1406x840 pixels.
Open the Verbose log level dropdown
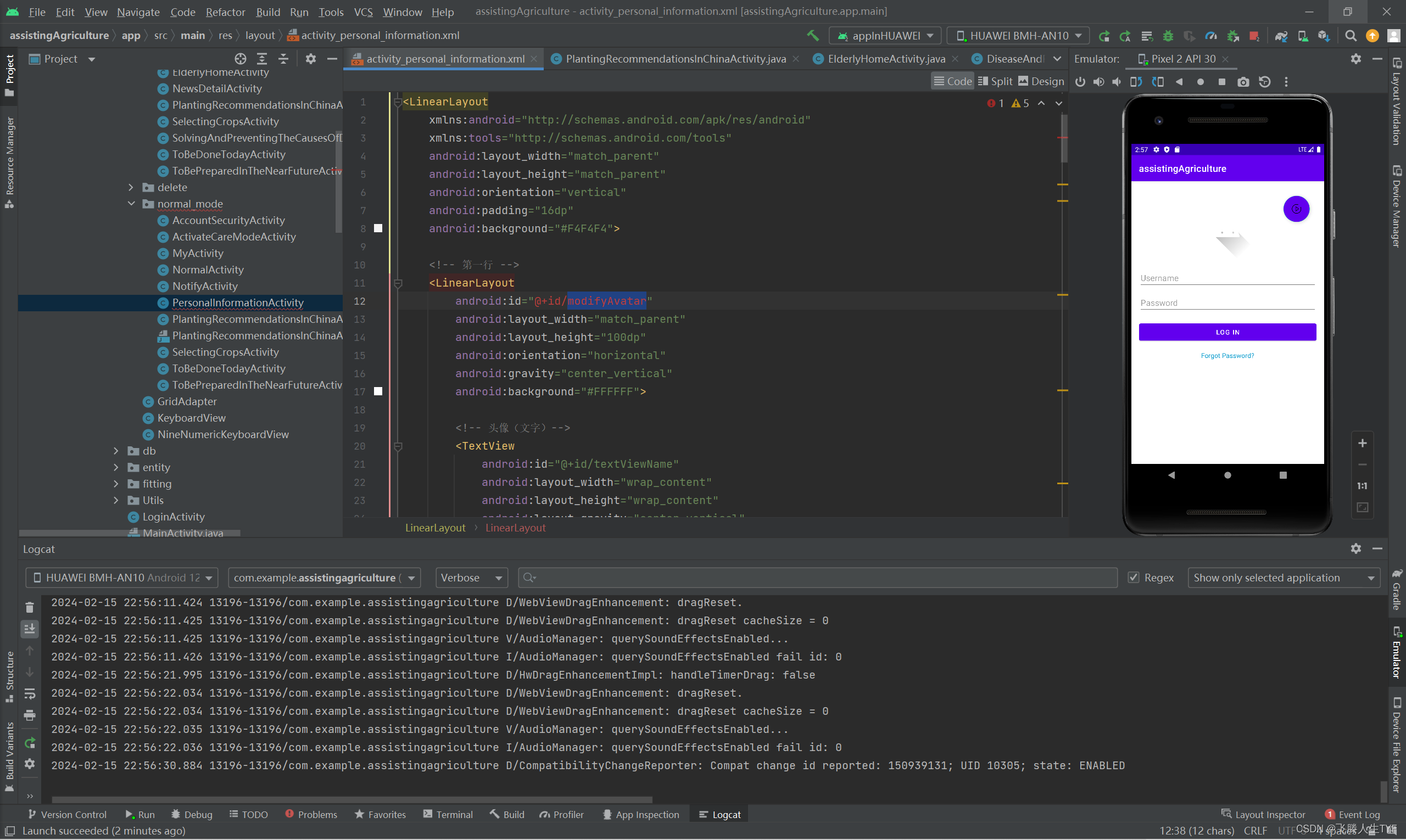471,578
